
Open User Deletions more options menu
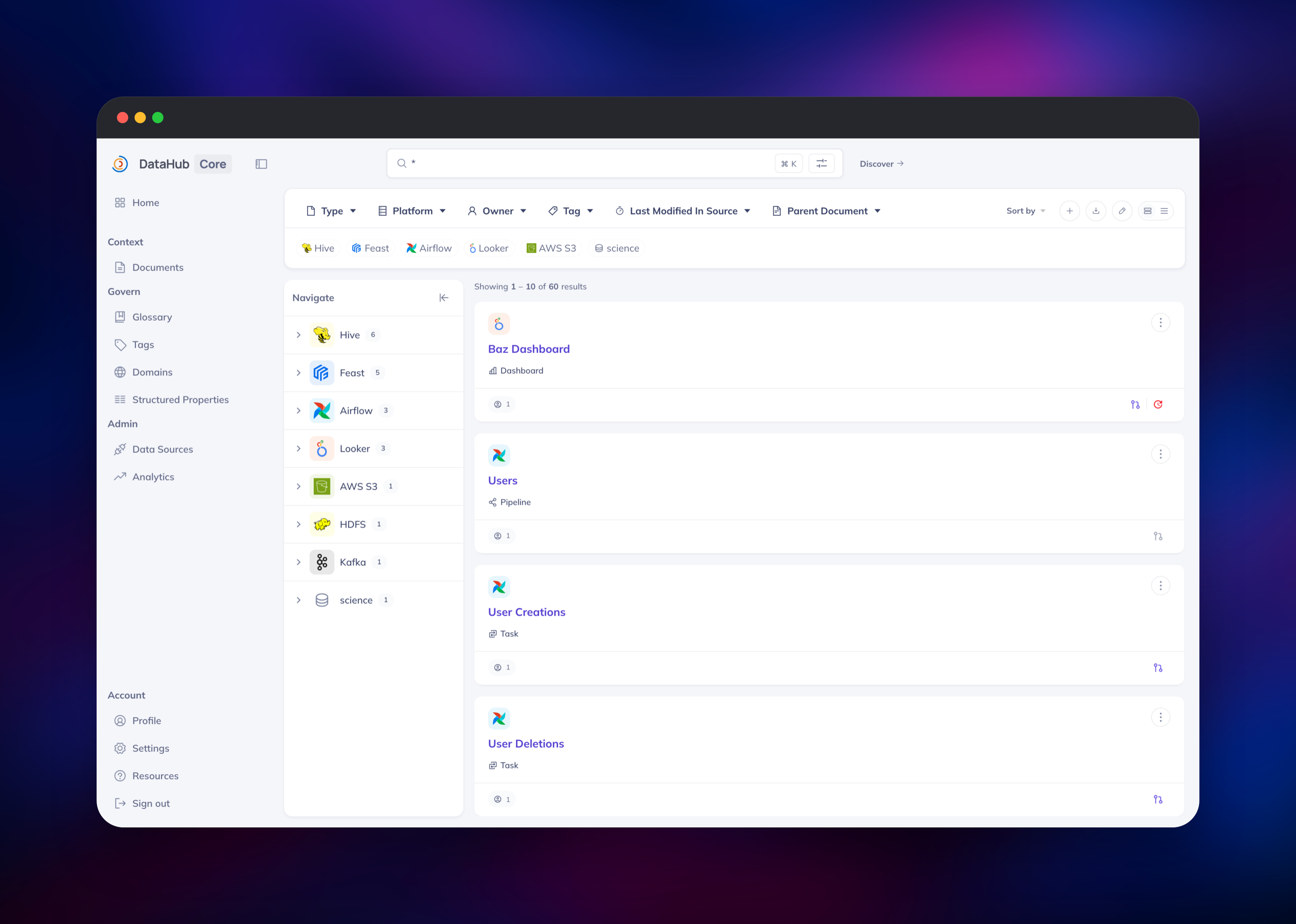[x=1161, y=717]
